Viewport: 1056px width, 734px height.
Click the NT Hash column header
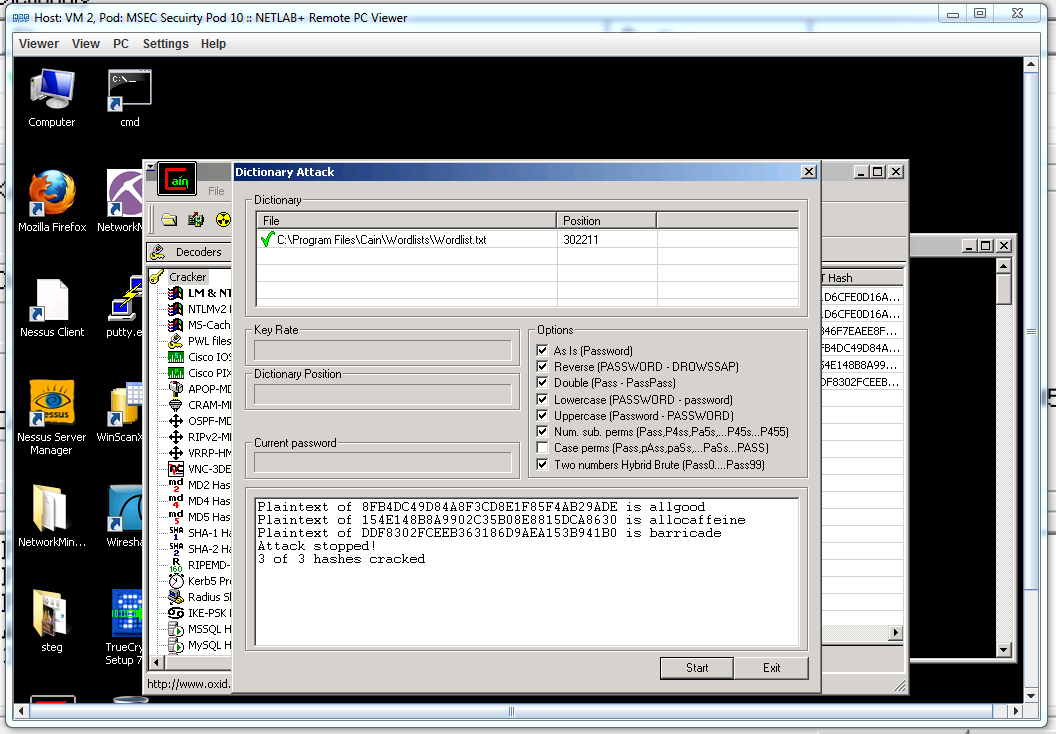tap(862, 277)
